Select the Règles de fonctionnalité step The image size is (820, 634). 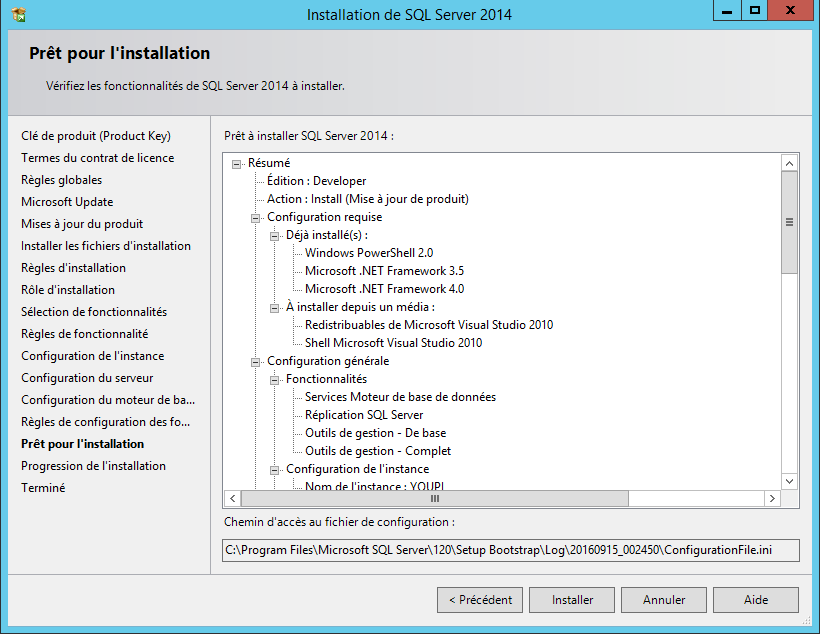point(84,334)
